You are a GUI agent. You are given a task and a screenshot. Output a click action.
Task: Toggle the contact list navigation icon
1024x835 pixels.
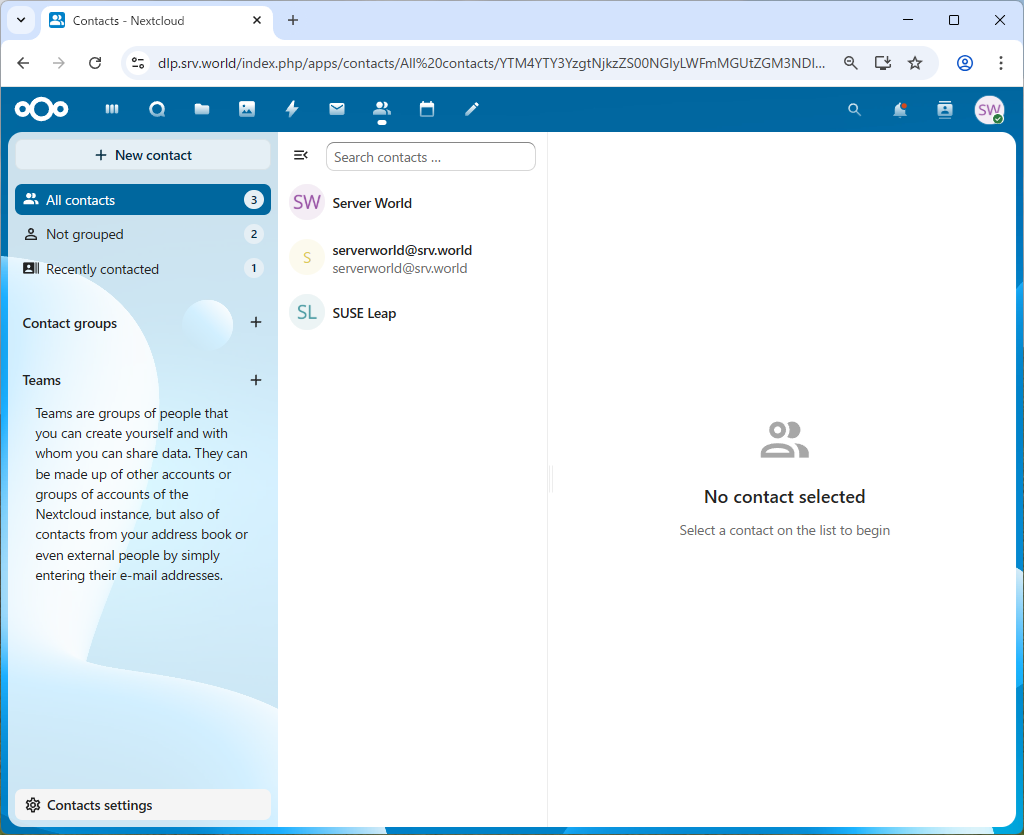[x=300, y=155]
